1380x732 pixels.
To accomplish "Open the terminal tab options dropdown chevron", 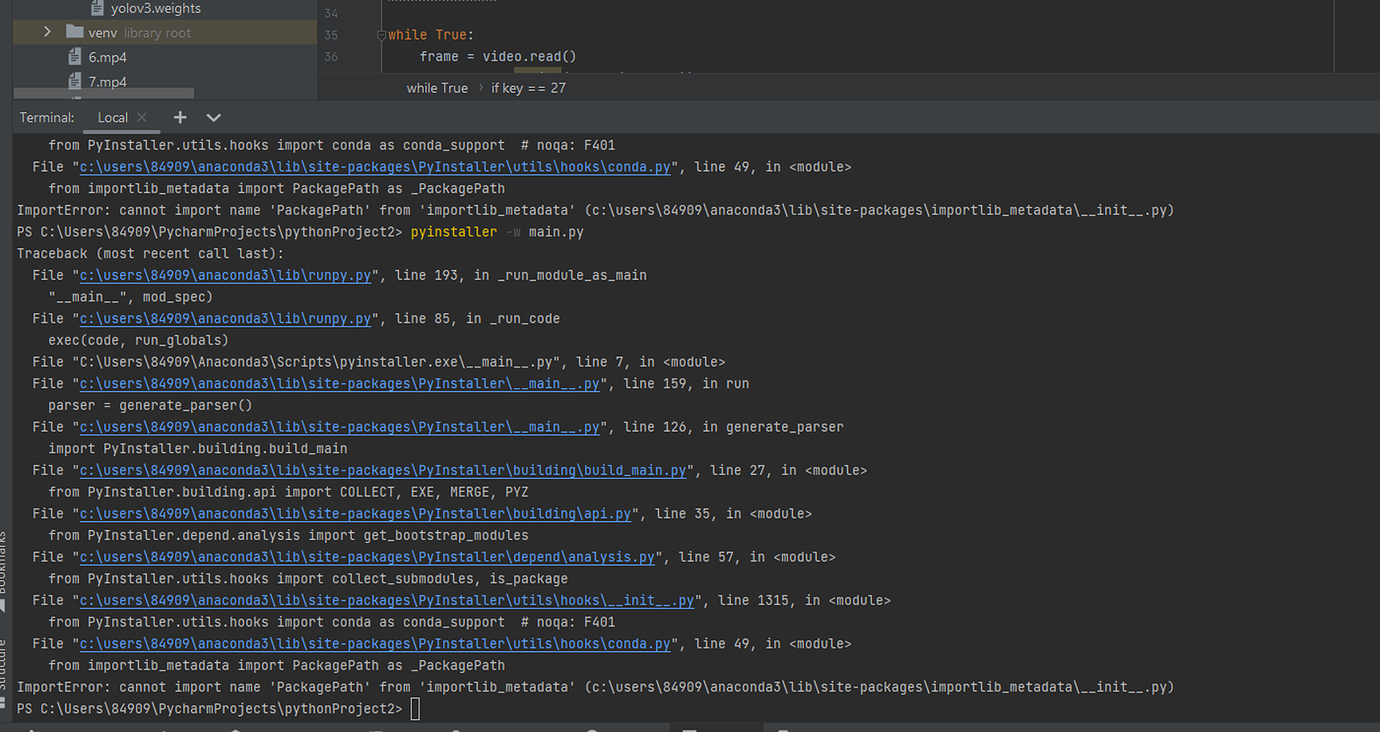I will [x=213, y=117].
